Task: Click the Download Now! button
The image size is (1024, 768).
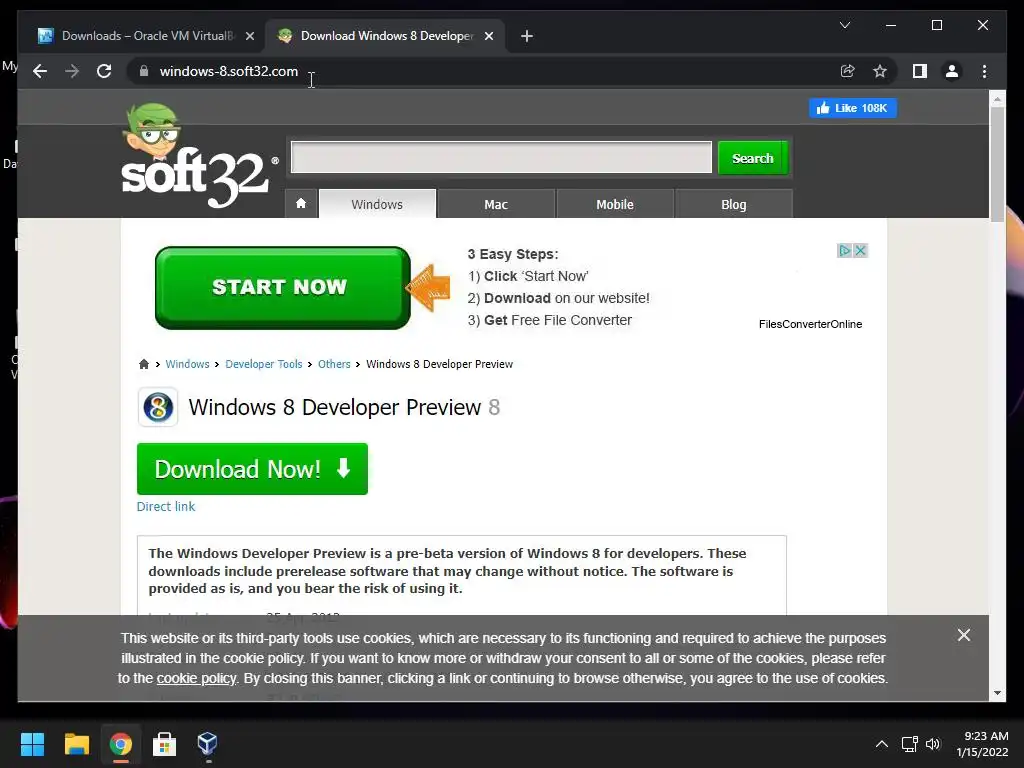Action: point(252,469)
